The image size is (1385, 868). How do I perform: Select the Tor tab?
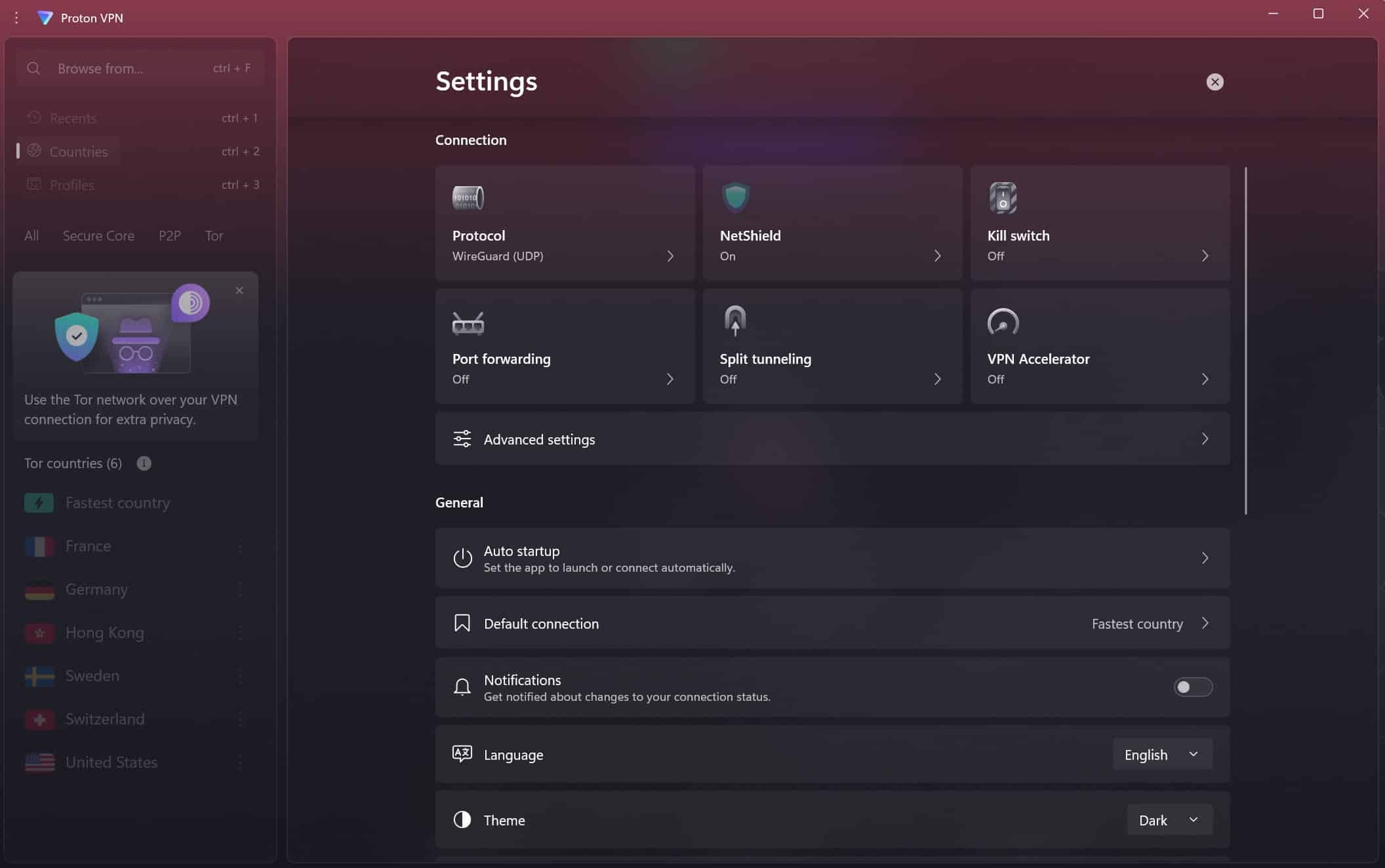[214, 235]
